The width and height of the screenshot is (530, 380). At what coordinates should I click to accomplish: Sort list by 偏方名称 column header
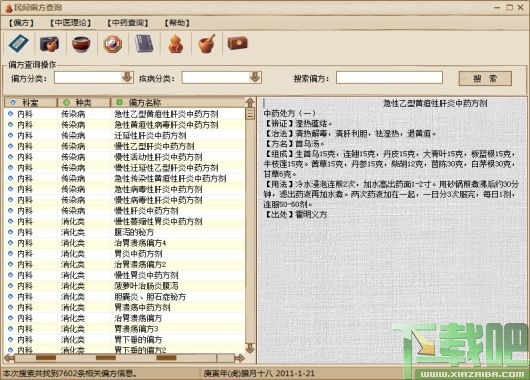(177, 102)
